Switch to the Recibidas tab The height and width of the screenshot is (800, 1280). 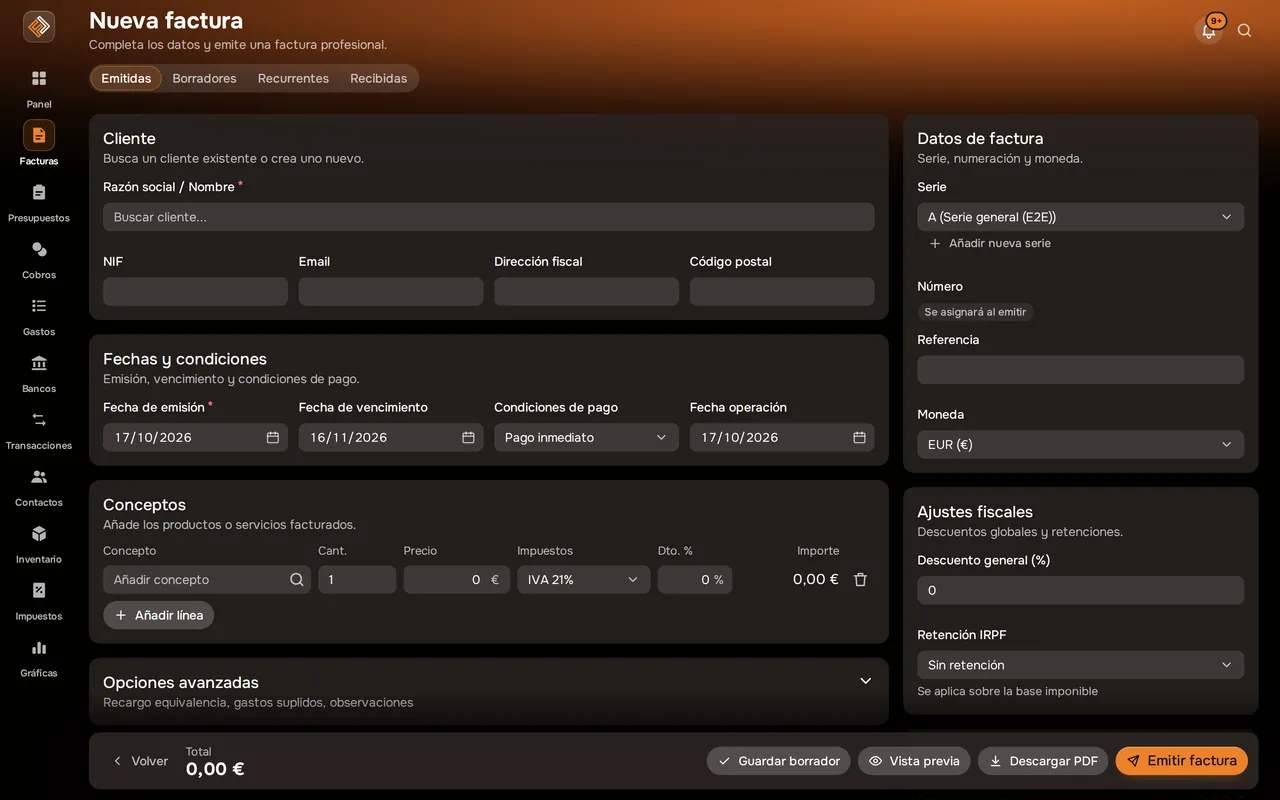tap(378, 78)
